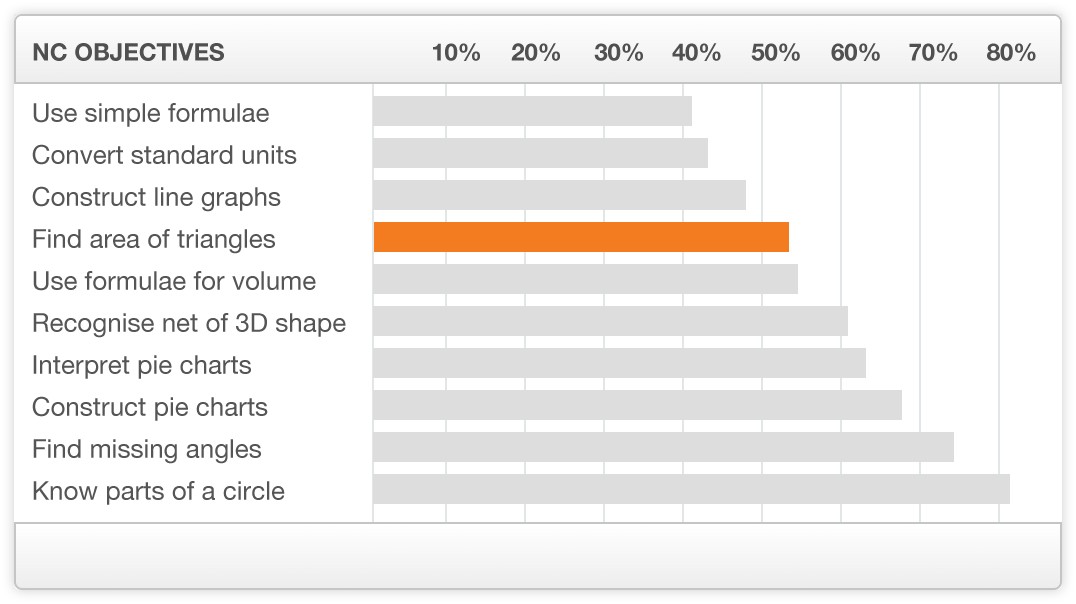Select the Know parts of a circle label

pos(159,491)
